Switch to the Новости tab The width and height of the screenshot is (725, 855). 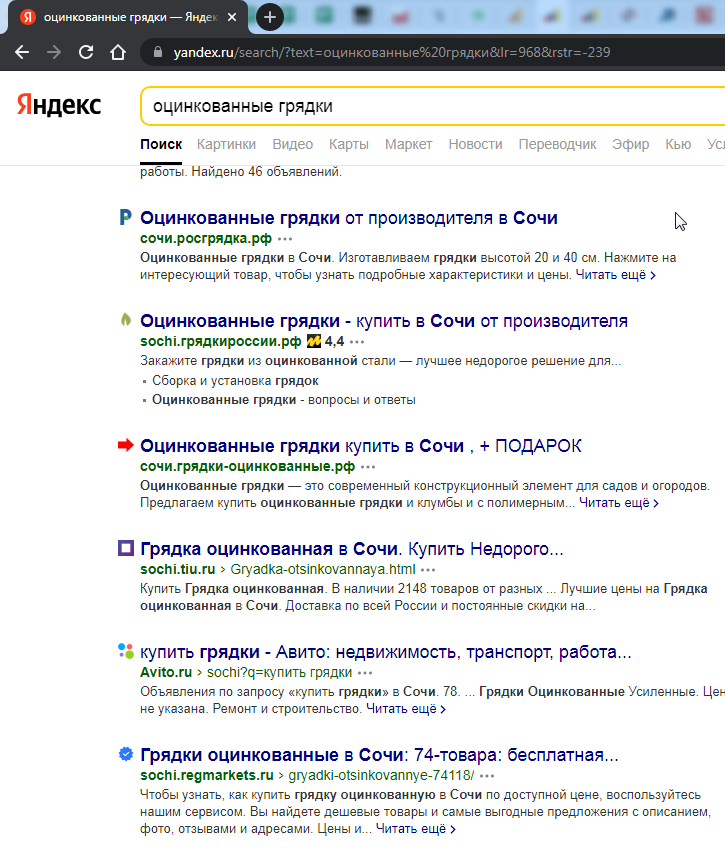pos(475,144)
